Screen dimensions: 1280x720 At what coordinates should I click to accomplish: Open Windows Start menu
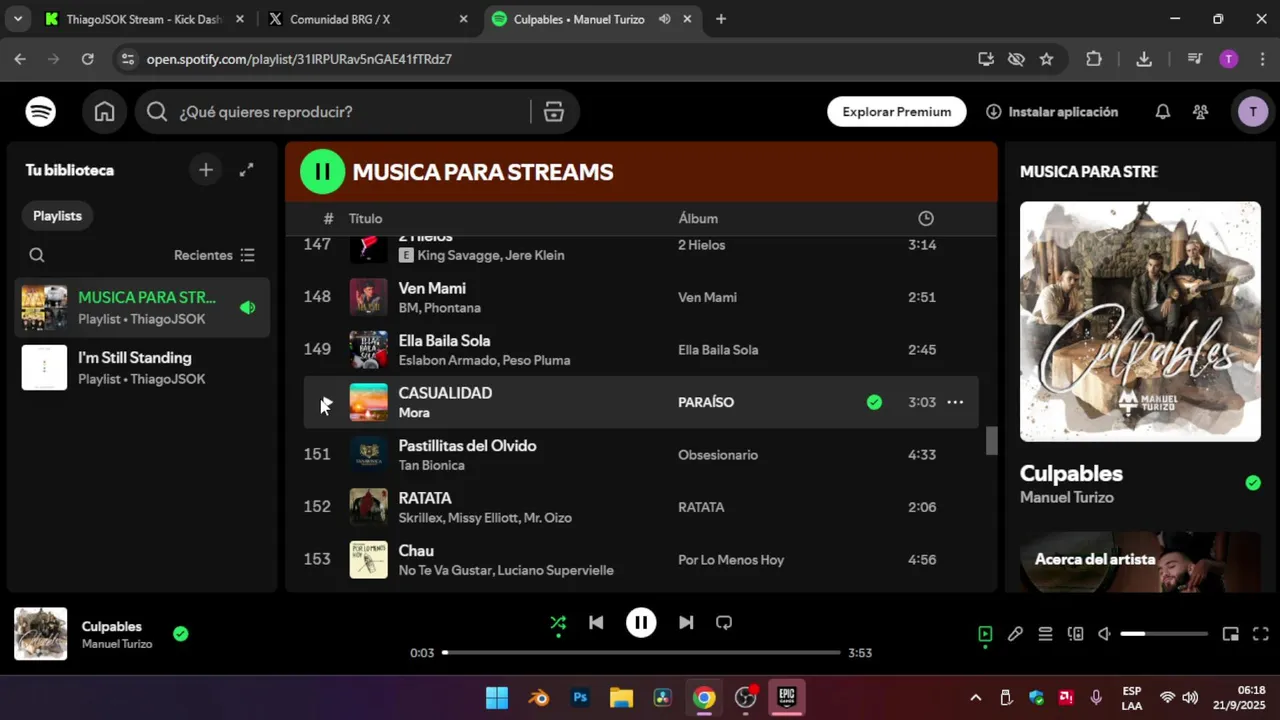[x=497, y=698]
